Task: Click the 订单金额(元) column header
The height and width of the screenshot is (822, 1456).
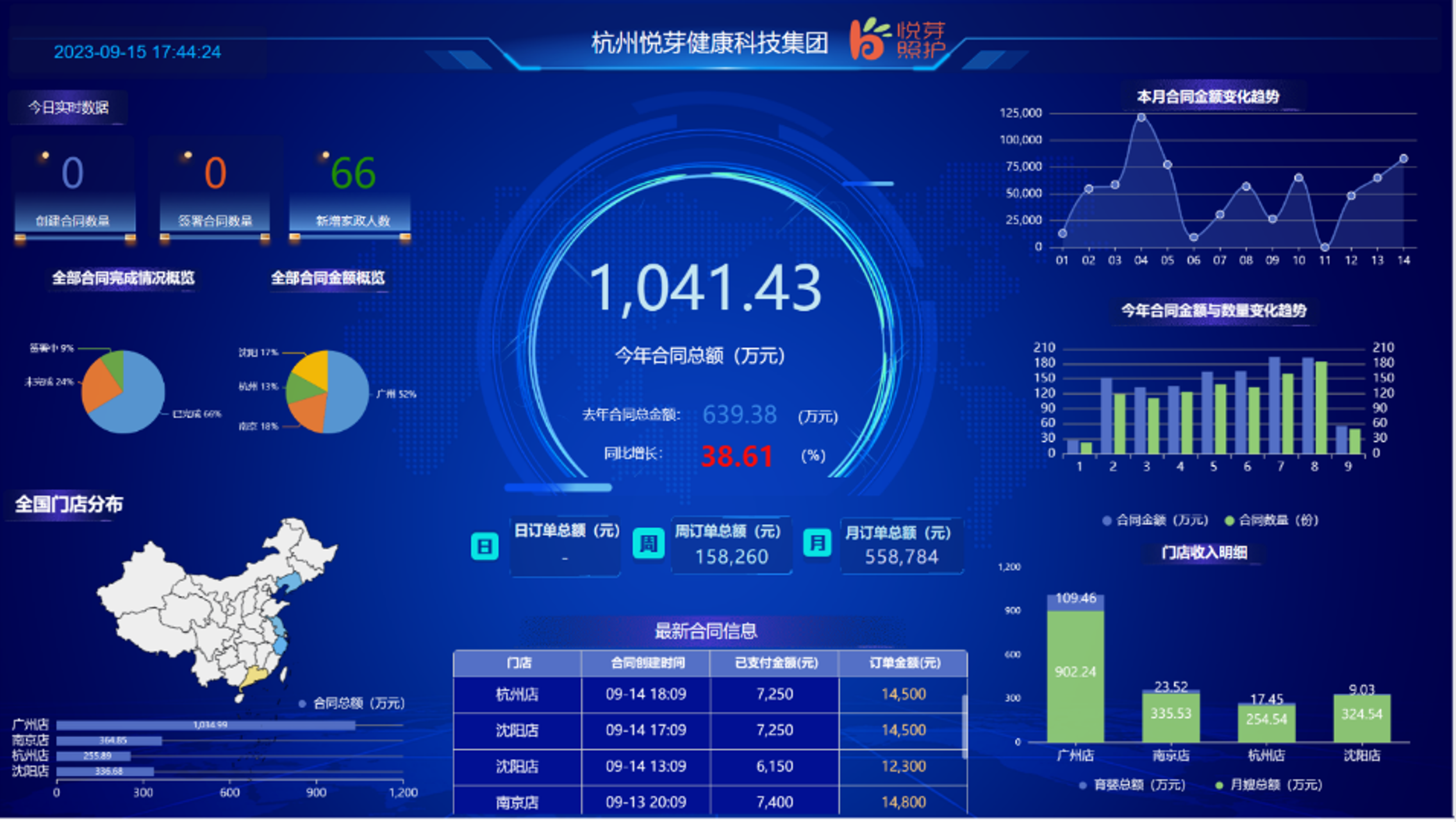Action: [904, 663]
